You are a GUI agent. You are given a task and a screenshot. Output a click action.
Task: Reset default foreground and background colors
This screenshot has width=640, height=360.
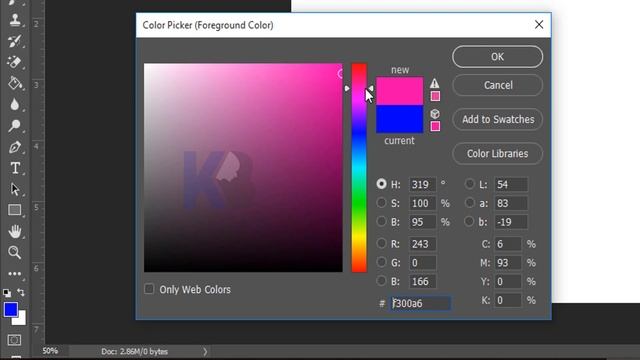[x=7, y=293]
